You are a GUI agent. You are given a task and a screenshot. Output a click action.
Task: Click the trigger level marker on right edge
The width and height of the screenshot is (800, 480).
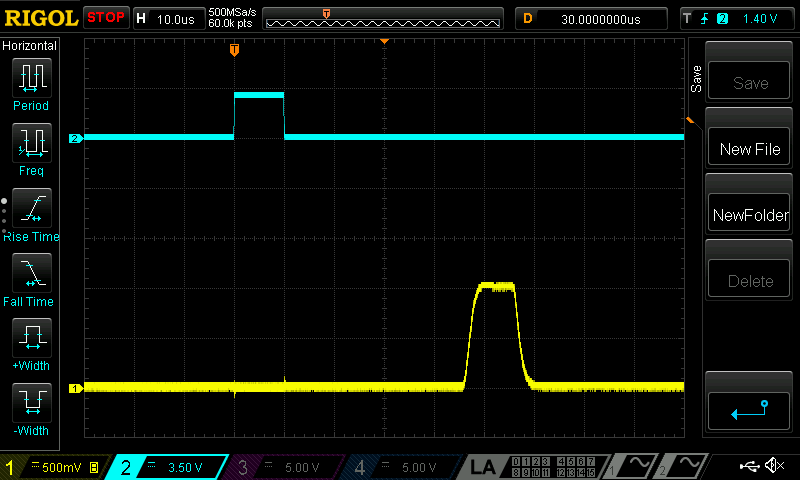[x=690, y=120]
